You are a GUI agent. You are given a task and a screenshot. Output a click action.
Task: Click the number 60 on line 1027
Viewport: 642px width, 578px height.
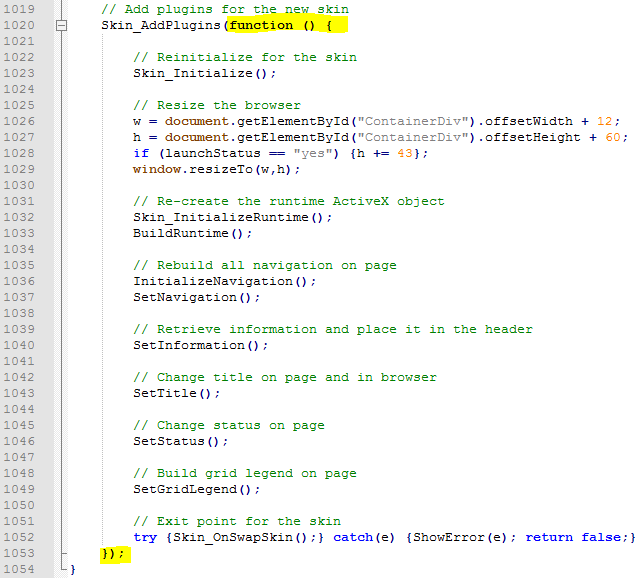coord(613,137)
